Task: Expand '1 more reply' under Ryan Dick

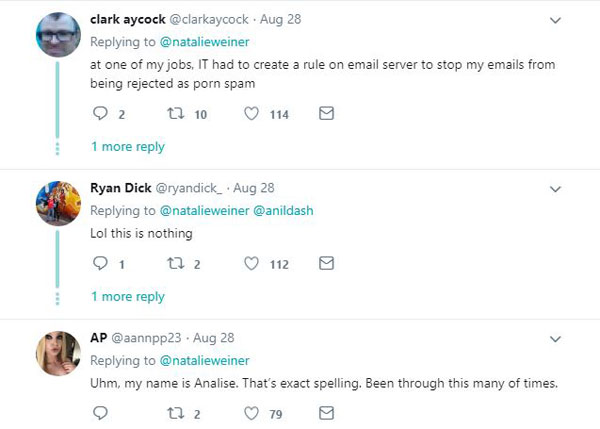Action: click(x=128, y=297)
